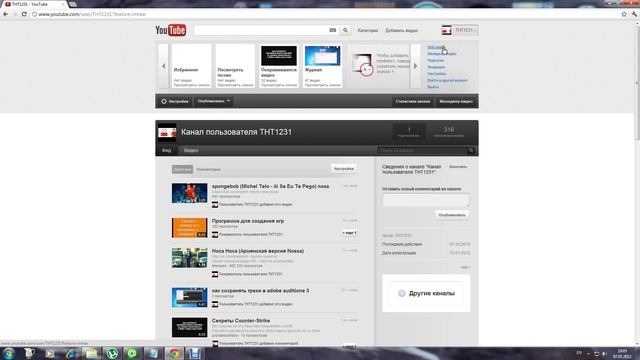
Task: Open the Секреты Counter-Strike video thumbnail
Action: pyautogui.click(x=189, y=328)
